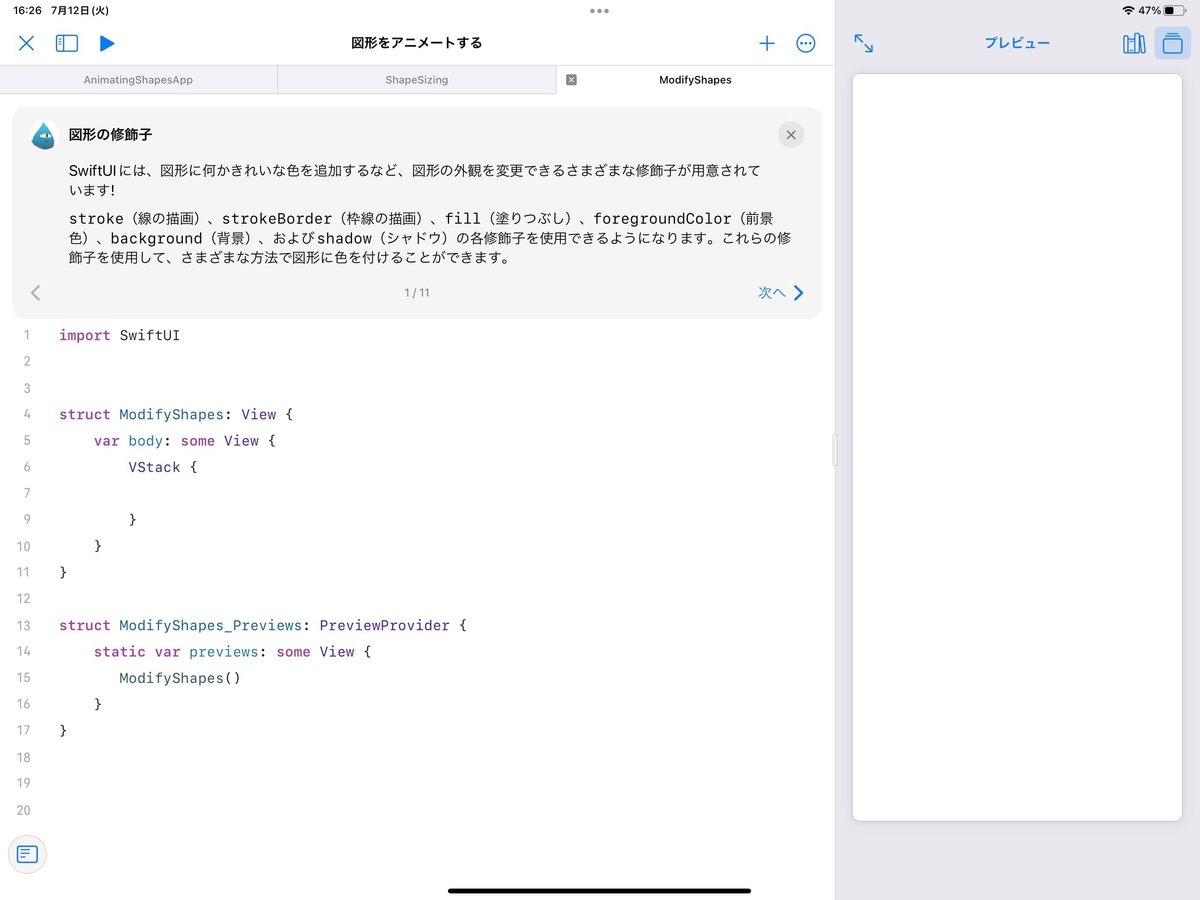Go to previous guide step chevron
Screen dimensions: 1200x900
[36, 293]
